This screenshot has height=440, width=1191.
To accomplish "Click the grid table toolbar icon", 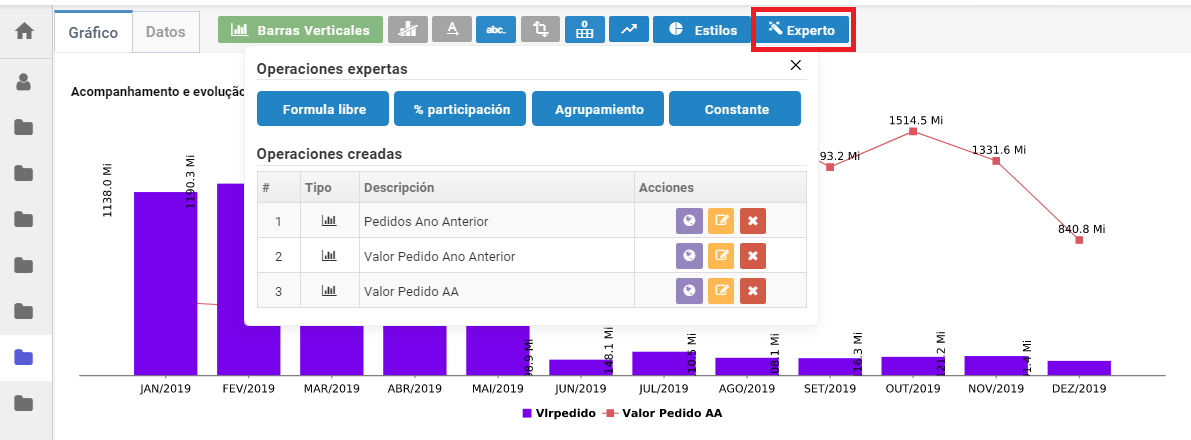I will click(584, 30).
